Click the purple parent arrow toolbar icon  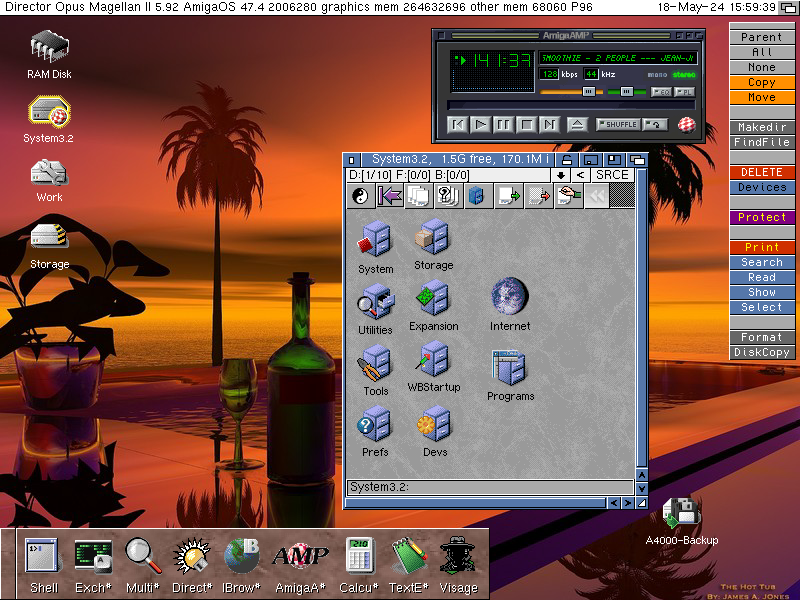390,196
